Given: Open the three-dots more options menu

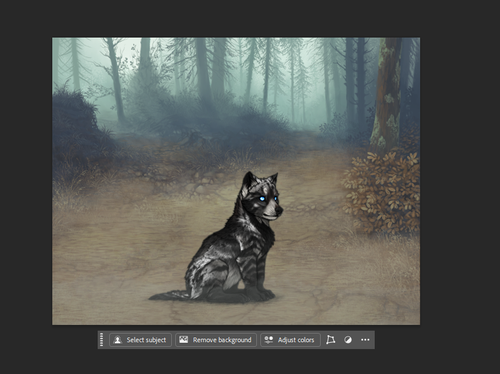Looking at the screenshot, I should [x=365, y=340].
